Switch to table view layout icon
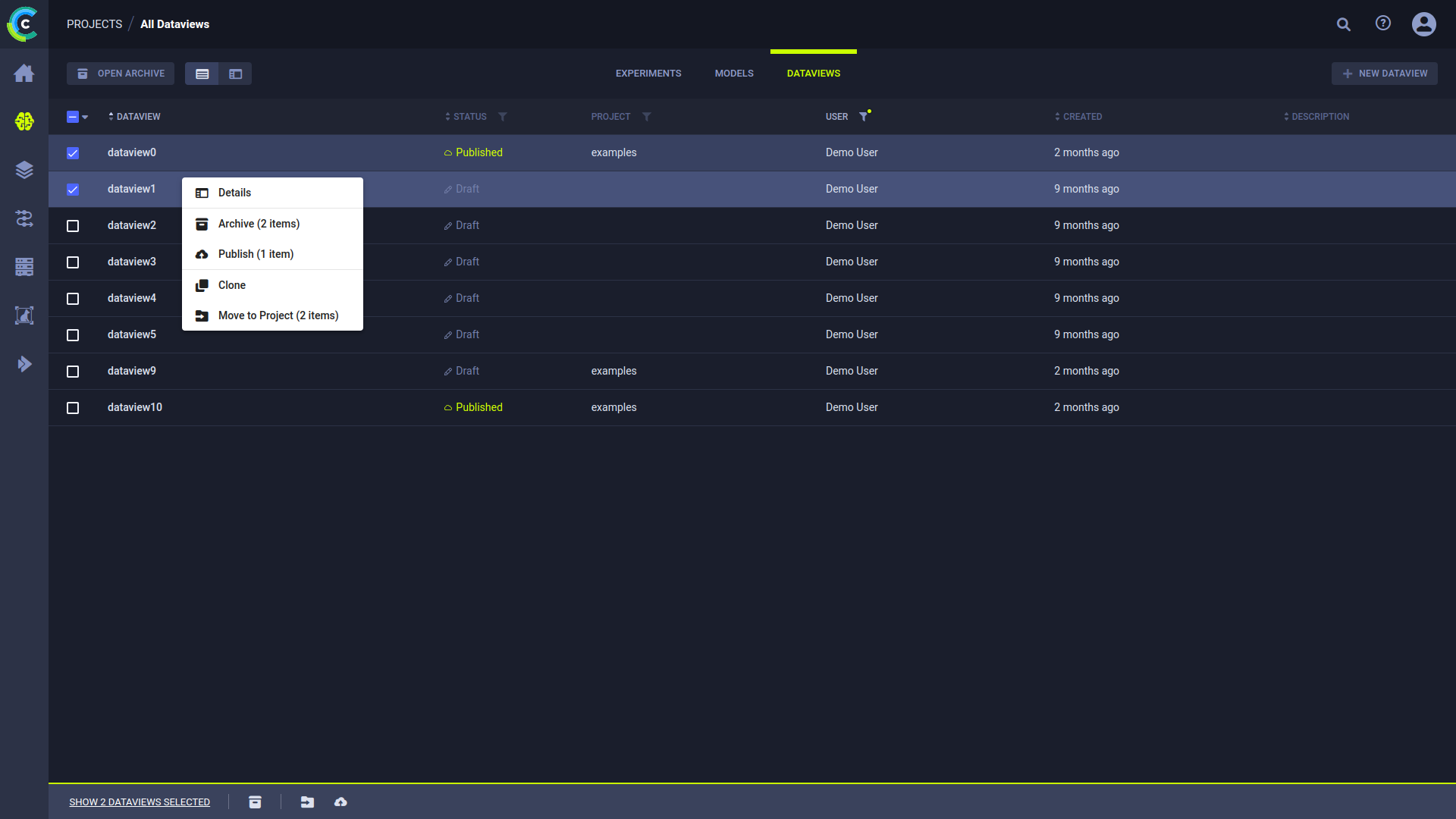The width and height of the screenshot is (1456, 819). 202,74
